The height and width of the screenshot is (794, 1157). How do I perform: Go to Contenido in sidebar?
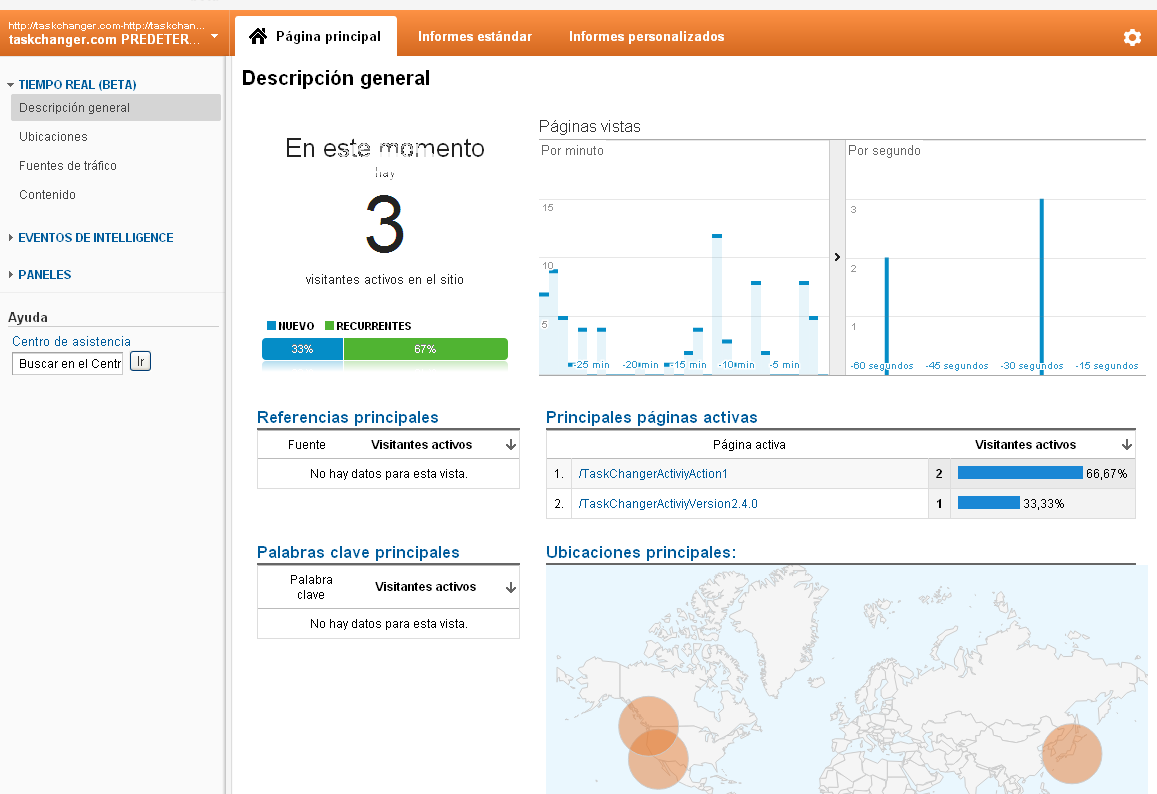click(47, 195)
